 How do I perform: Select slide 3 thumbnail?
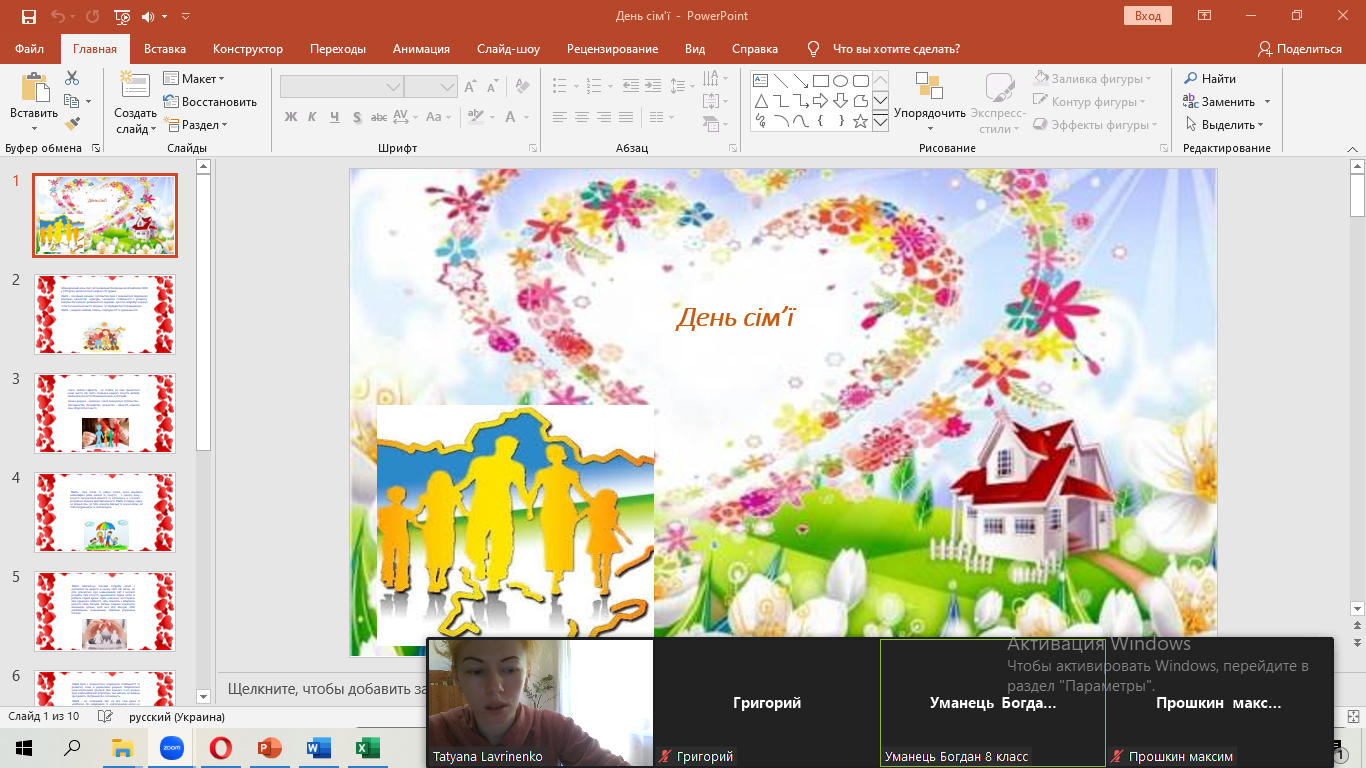coord(105,413)
